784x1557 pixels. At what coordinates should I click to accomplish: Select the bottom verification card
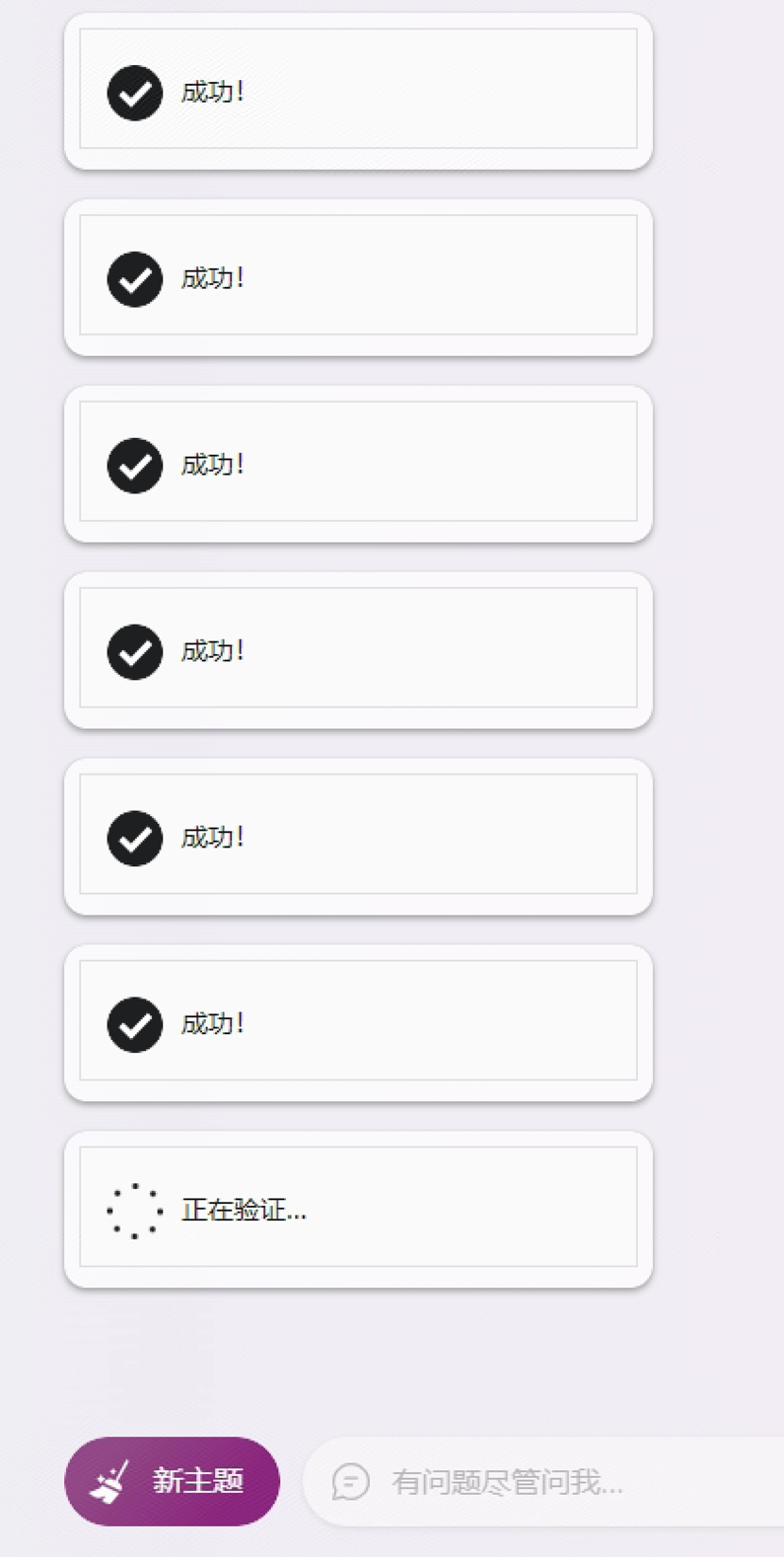pos(357,1209)
